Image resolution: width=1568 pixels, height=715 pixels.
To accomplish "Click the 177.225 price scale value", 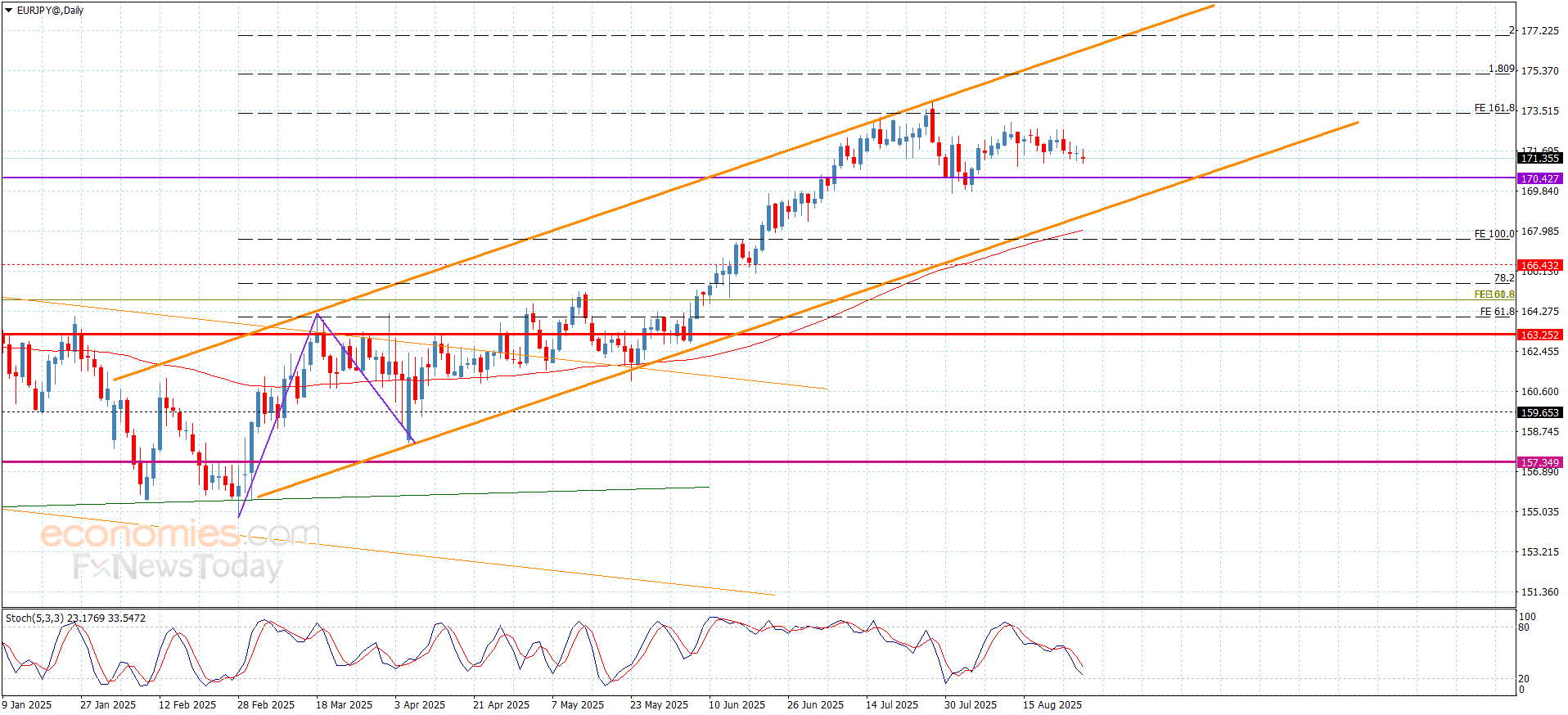I will coord(1539,31).
